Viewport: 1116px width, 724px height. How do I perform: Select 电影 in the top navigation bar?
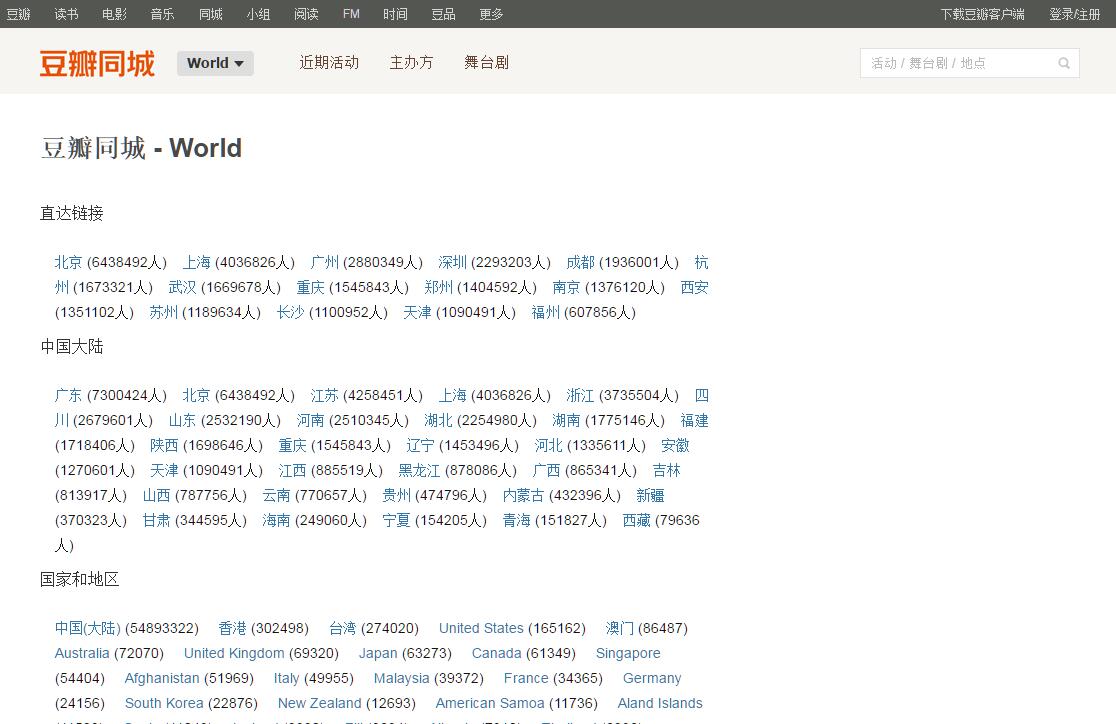click(x=114, y=14)
